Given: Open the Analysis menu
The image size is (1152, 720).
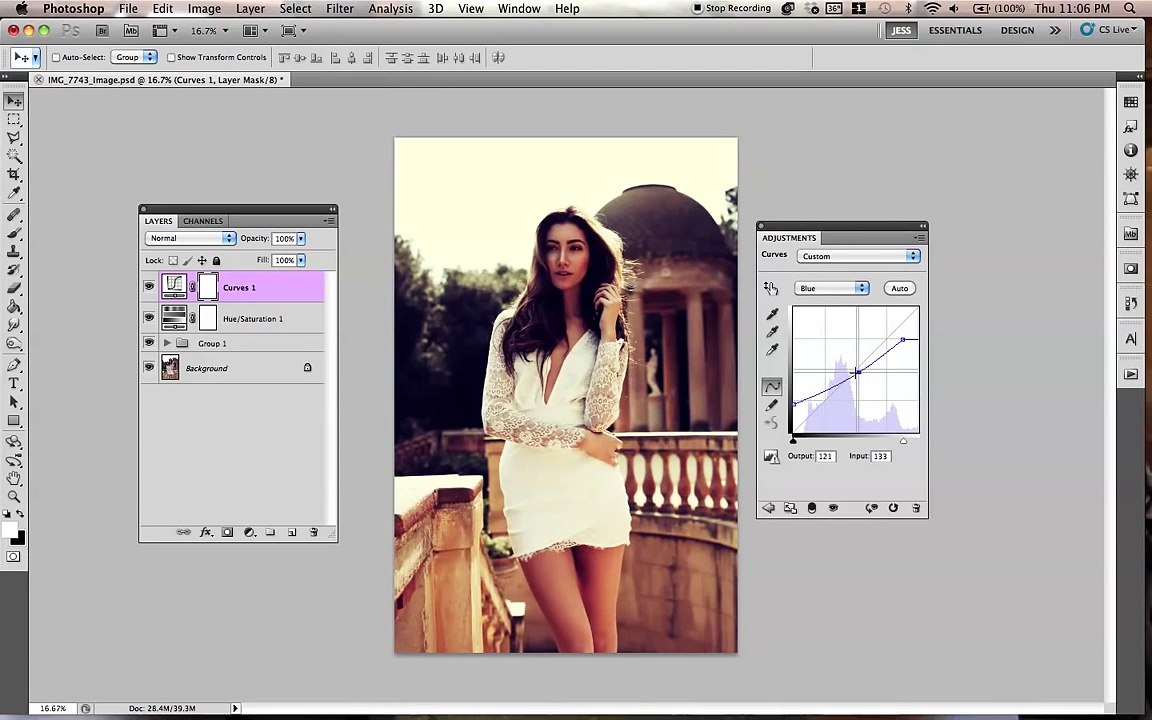Looking at the screenshot, I should pos(390,9).
